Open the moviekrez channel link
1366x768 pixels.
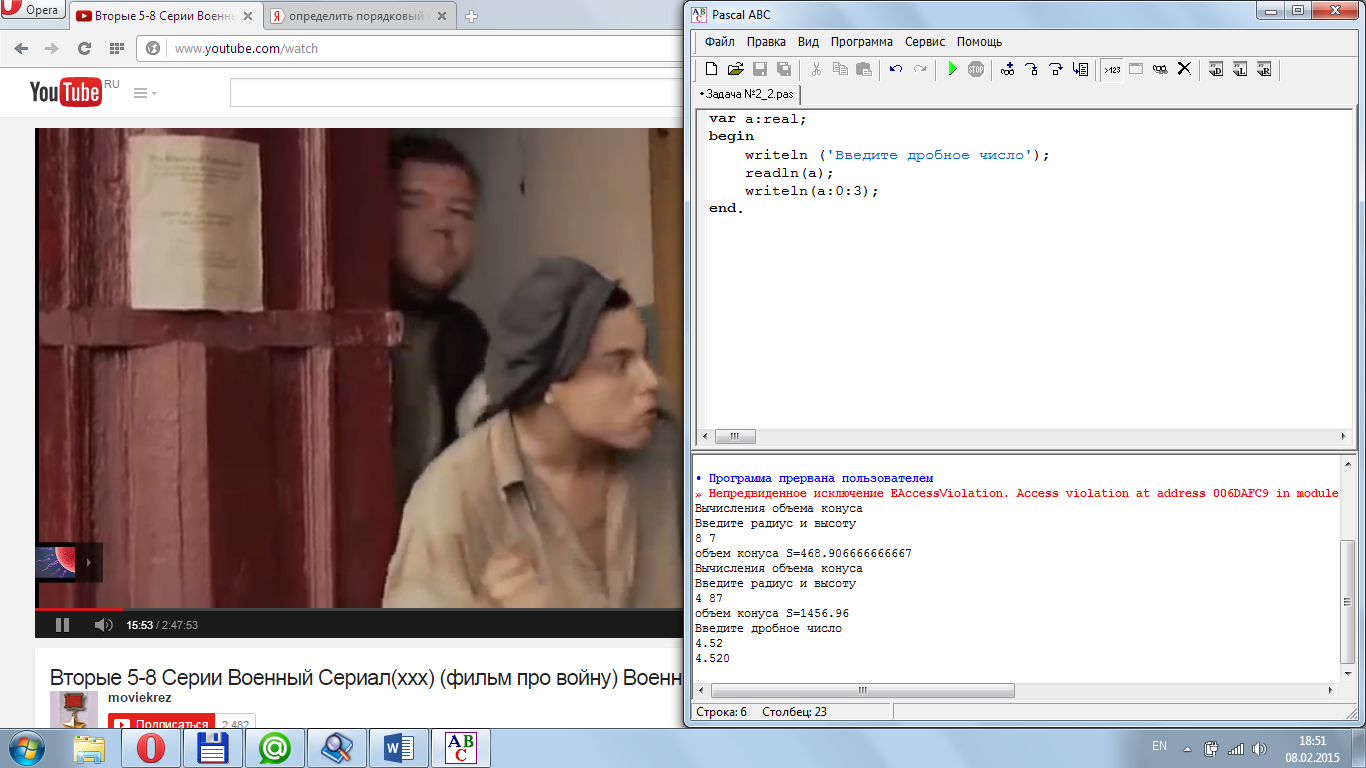pos(139,697)
